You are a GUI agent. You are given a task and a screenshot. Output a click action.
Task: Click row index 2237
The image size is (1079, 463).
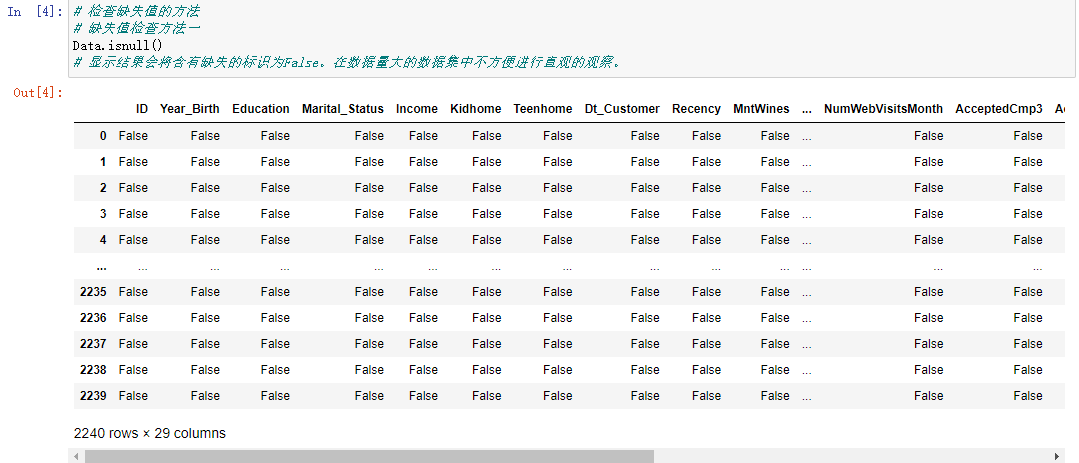click(93, 344)
